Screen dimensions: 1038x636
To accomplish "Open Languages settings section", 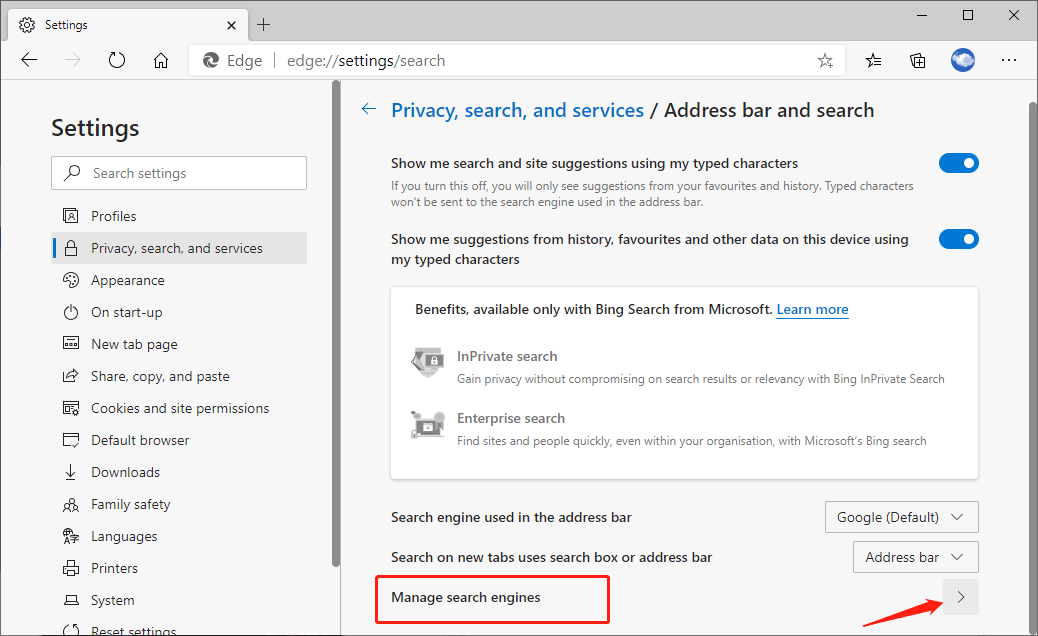I will pyautogui.click(x=179, y=536).
